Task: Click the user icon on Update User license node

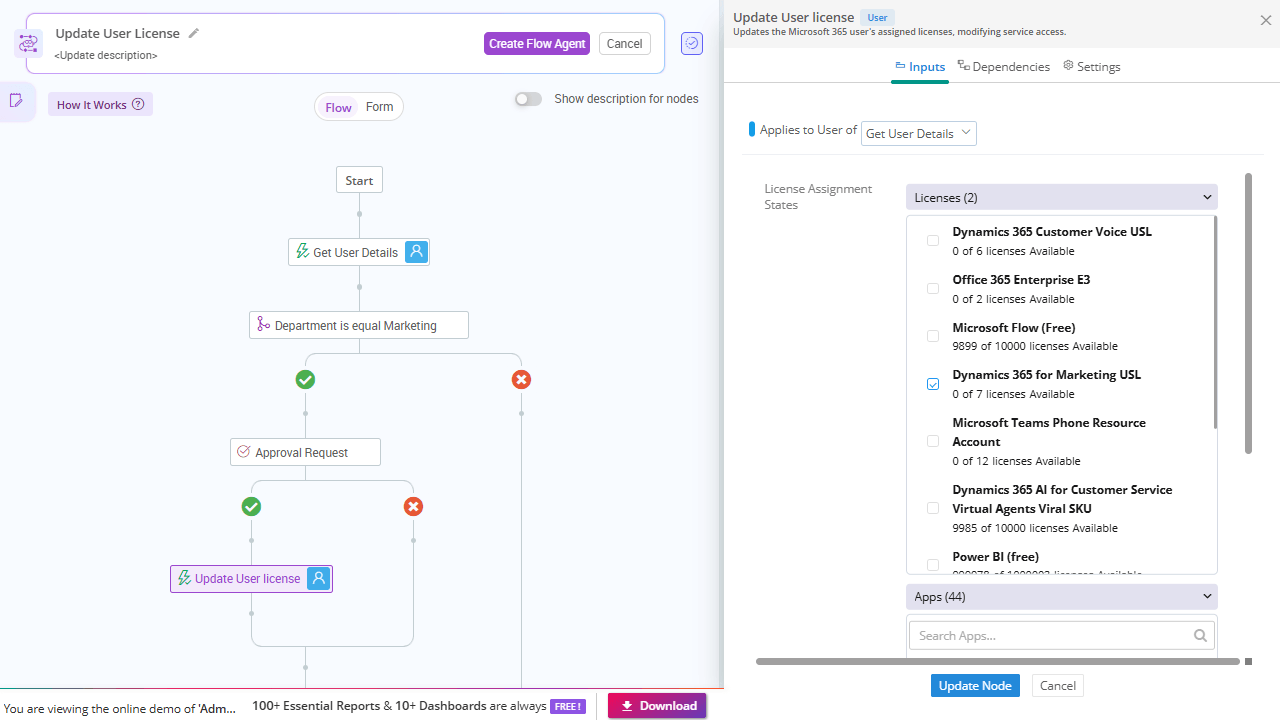Action: coord(319,578)
